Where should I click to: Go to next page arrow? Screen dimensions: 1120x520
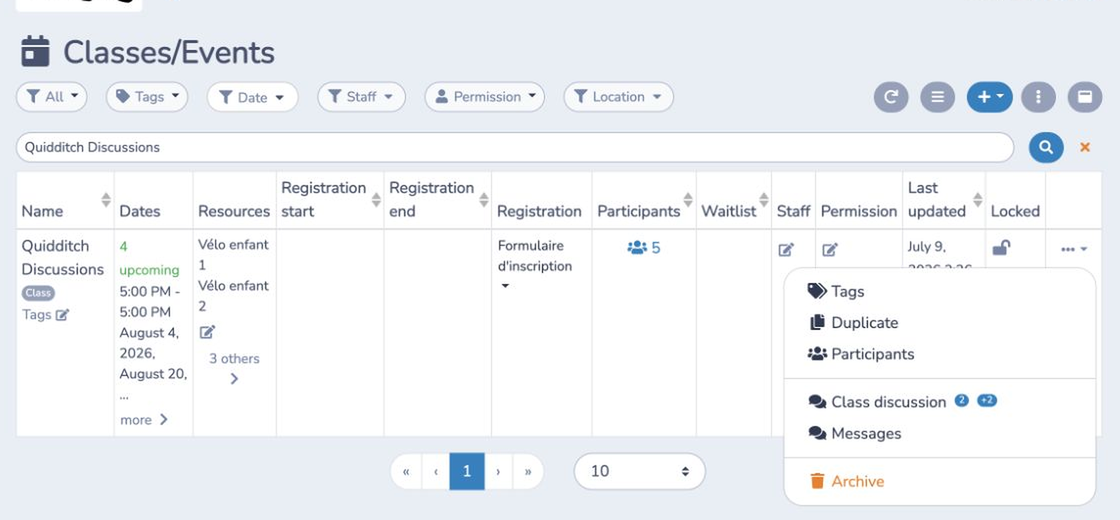(498, 471)
